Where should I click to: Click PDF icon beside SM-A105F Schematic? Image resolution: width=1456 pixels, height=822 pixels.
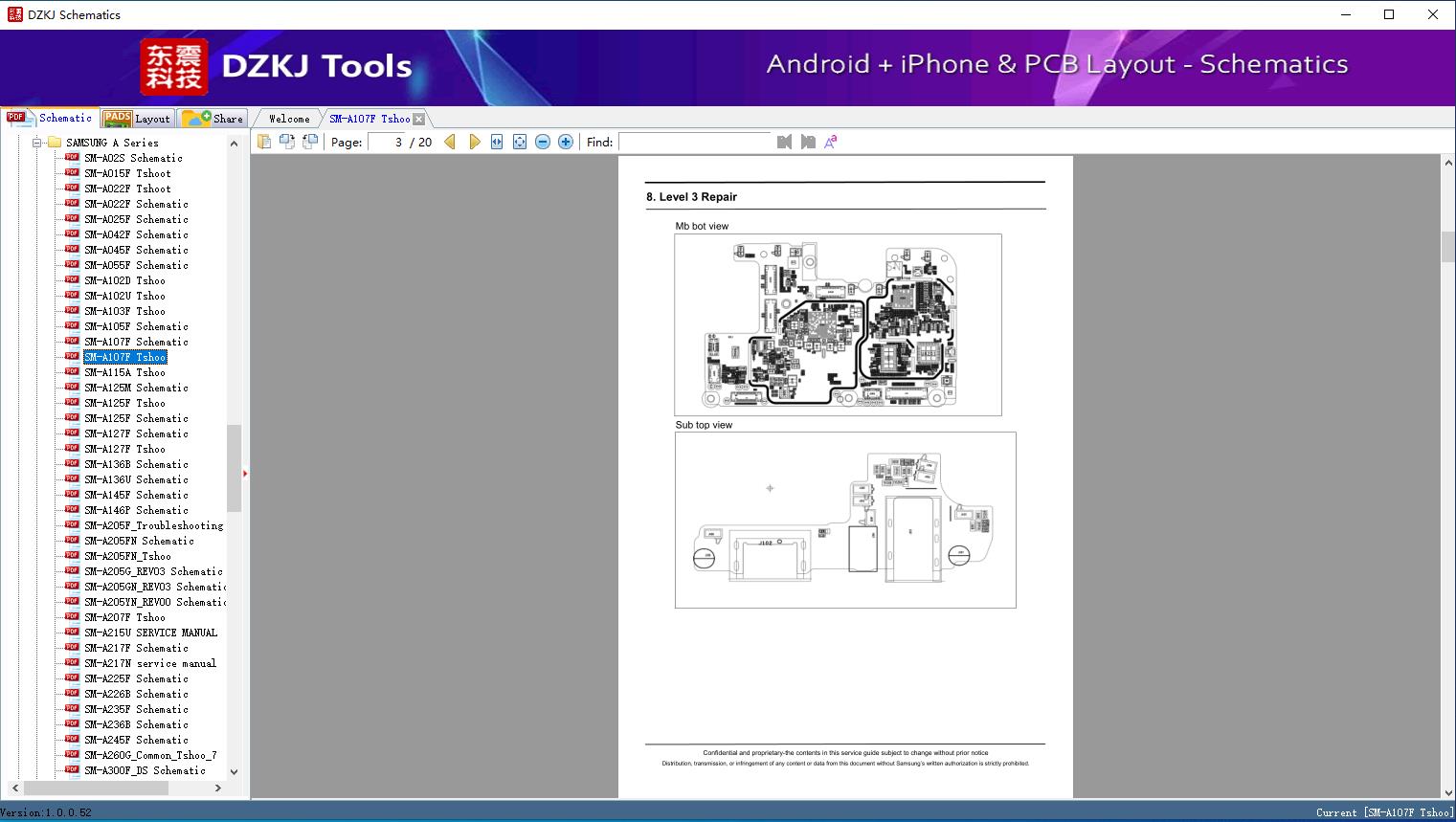click(72, 325)
